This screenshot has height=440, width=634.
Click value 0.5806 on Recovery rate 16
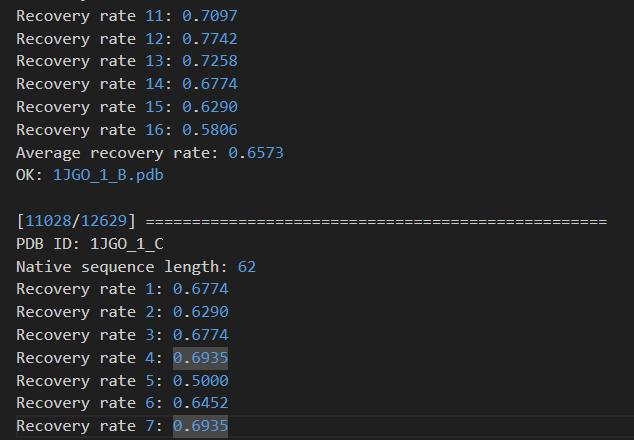click(209, 130)
